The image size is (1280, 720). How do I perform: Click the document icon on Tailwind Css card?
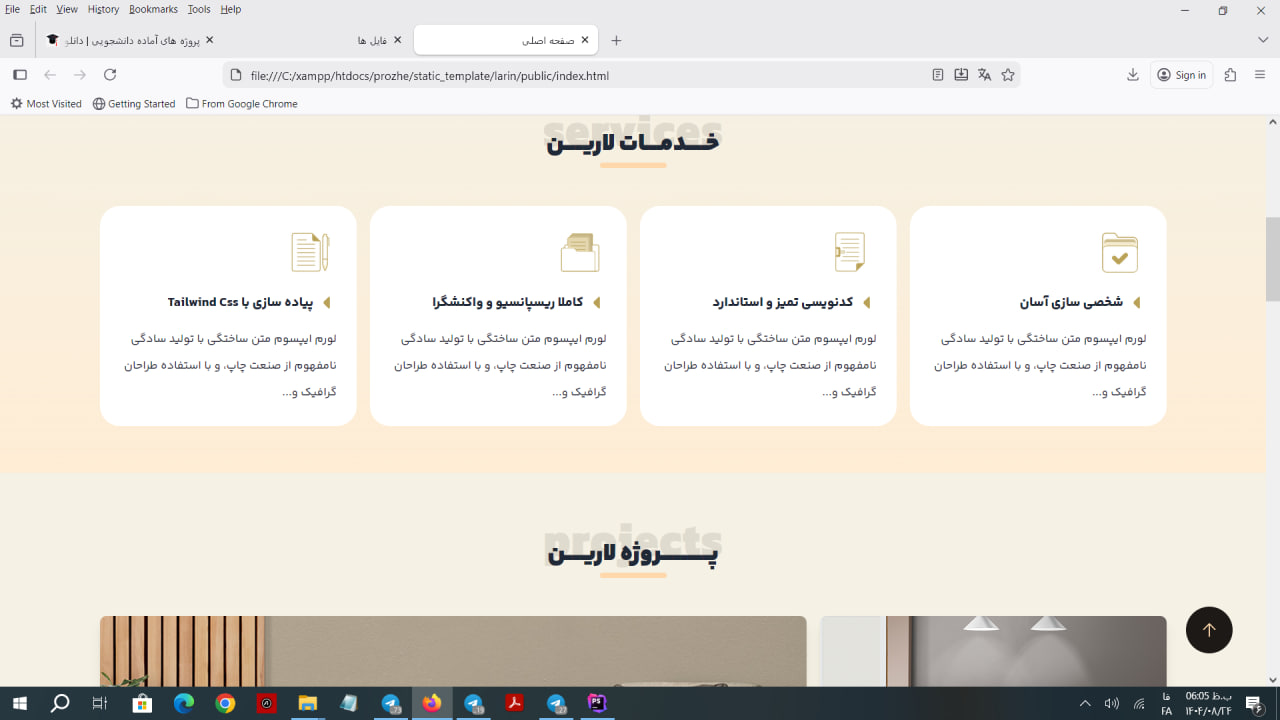pyautogui.click(x=309, y=251)
